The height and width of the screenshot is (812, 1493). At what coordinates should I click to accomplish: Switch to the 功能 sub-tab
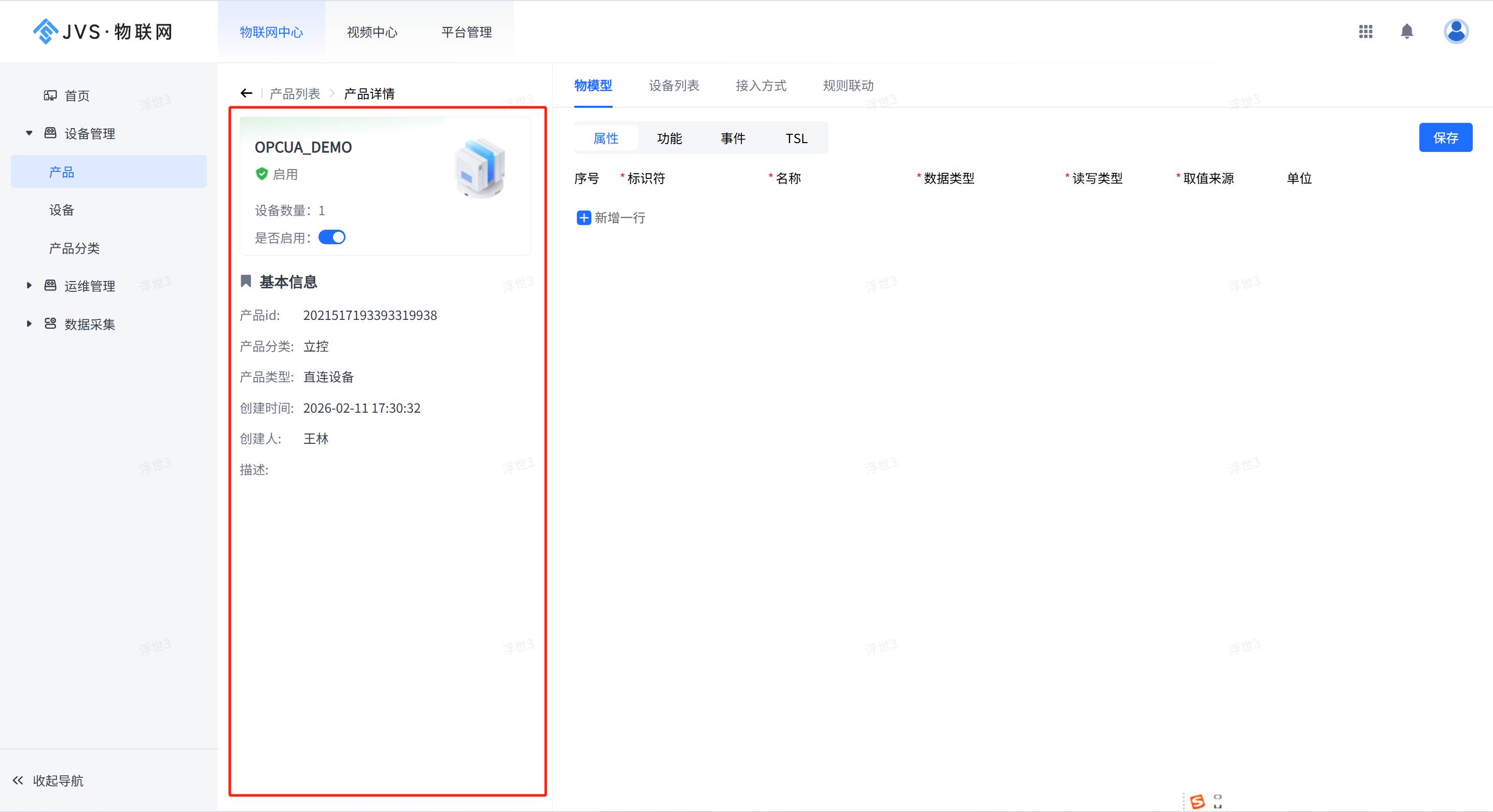point(669,138)
